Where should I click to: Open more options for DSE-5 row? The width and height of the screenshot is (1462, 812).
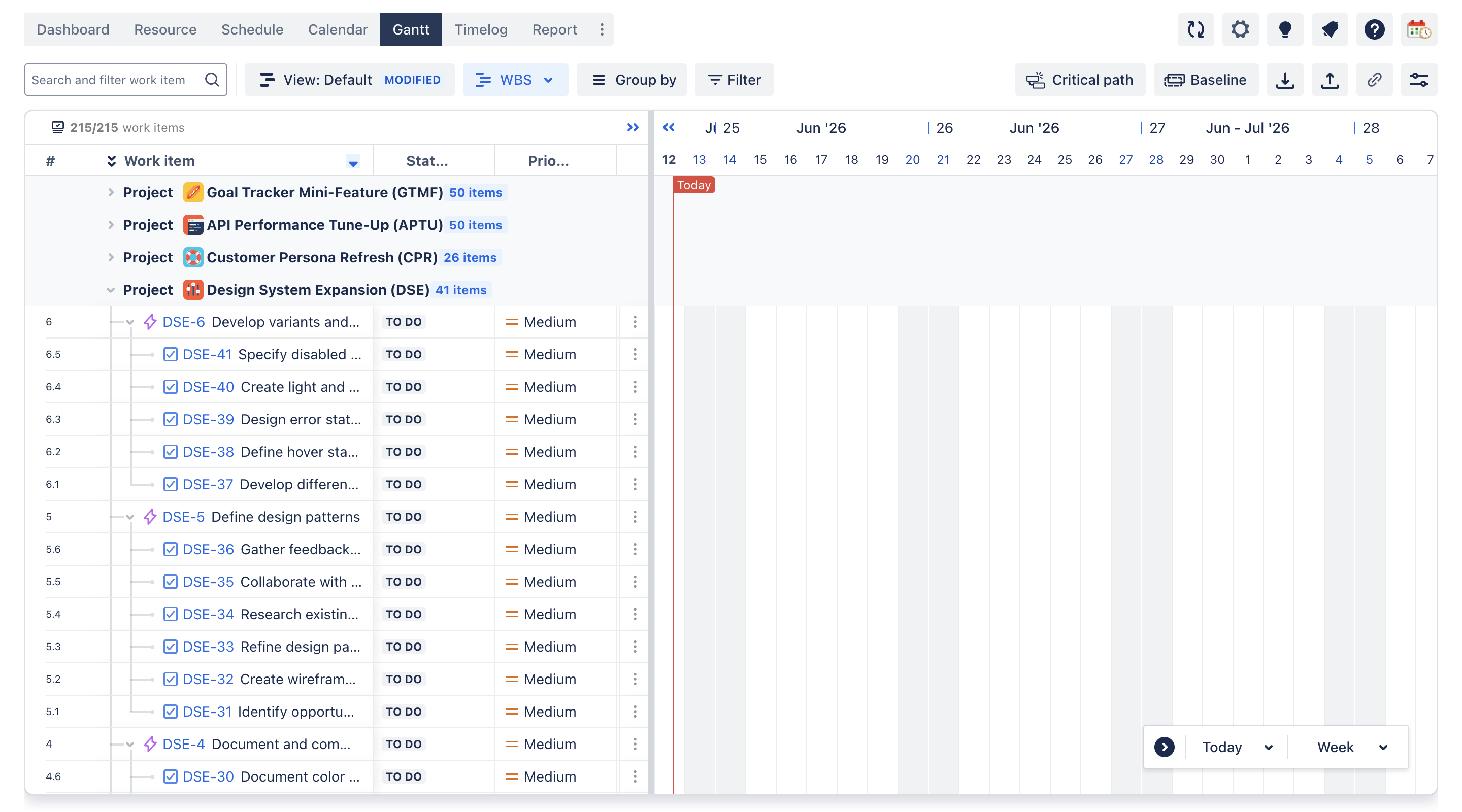click(x=635, y=516)
